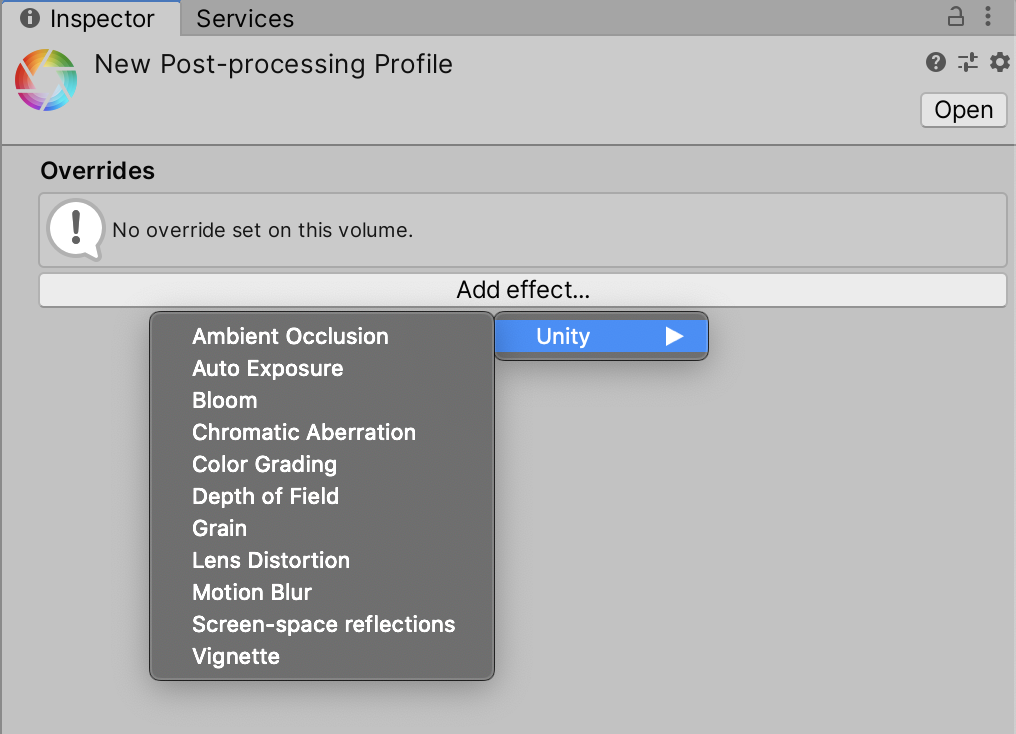Viewport: 1016px width, 734px height.
Task: Click the Chromatic Aberration entry
Action: pyautogui.click(x=304, y=432)
